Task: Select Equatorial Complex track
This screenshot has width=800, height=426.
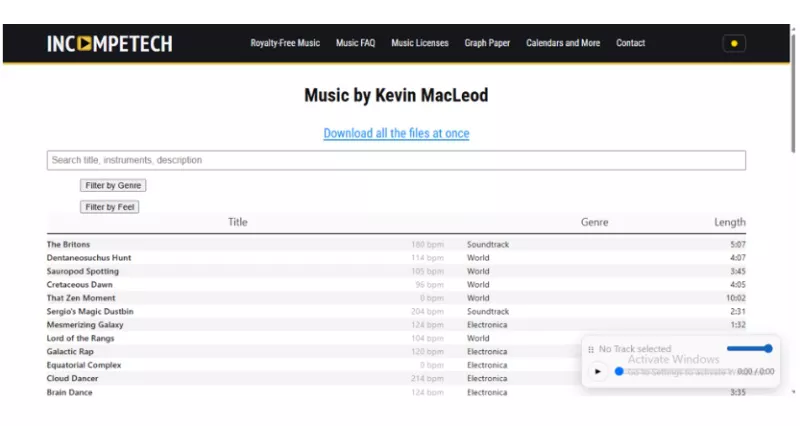Action: tap(84, 365)
